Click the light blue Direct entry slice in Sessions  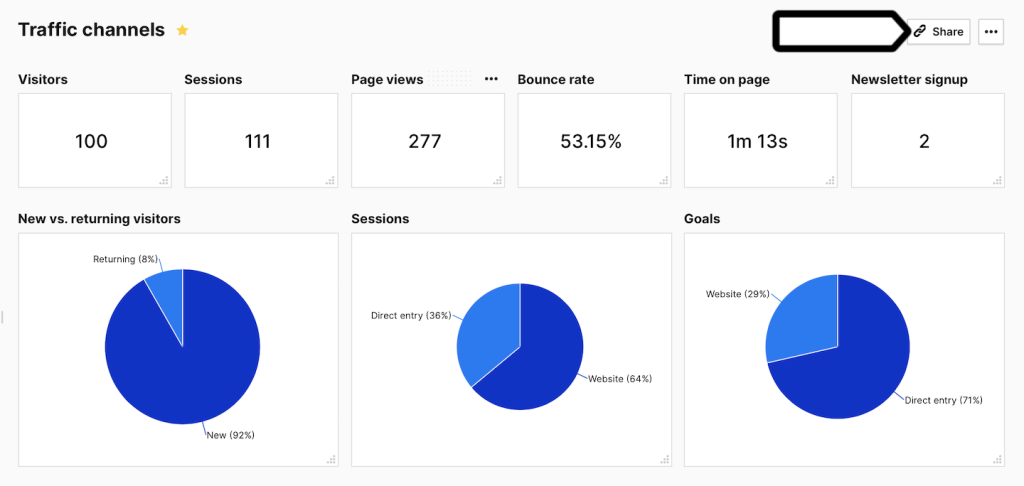[487, 333]
